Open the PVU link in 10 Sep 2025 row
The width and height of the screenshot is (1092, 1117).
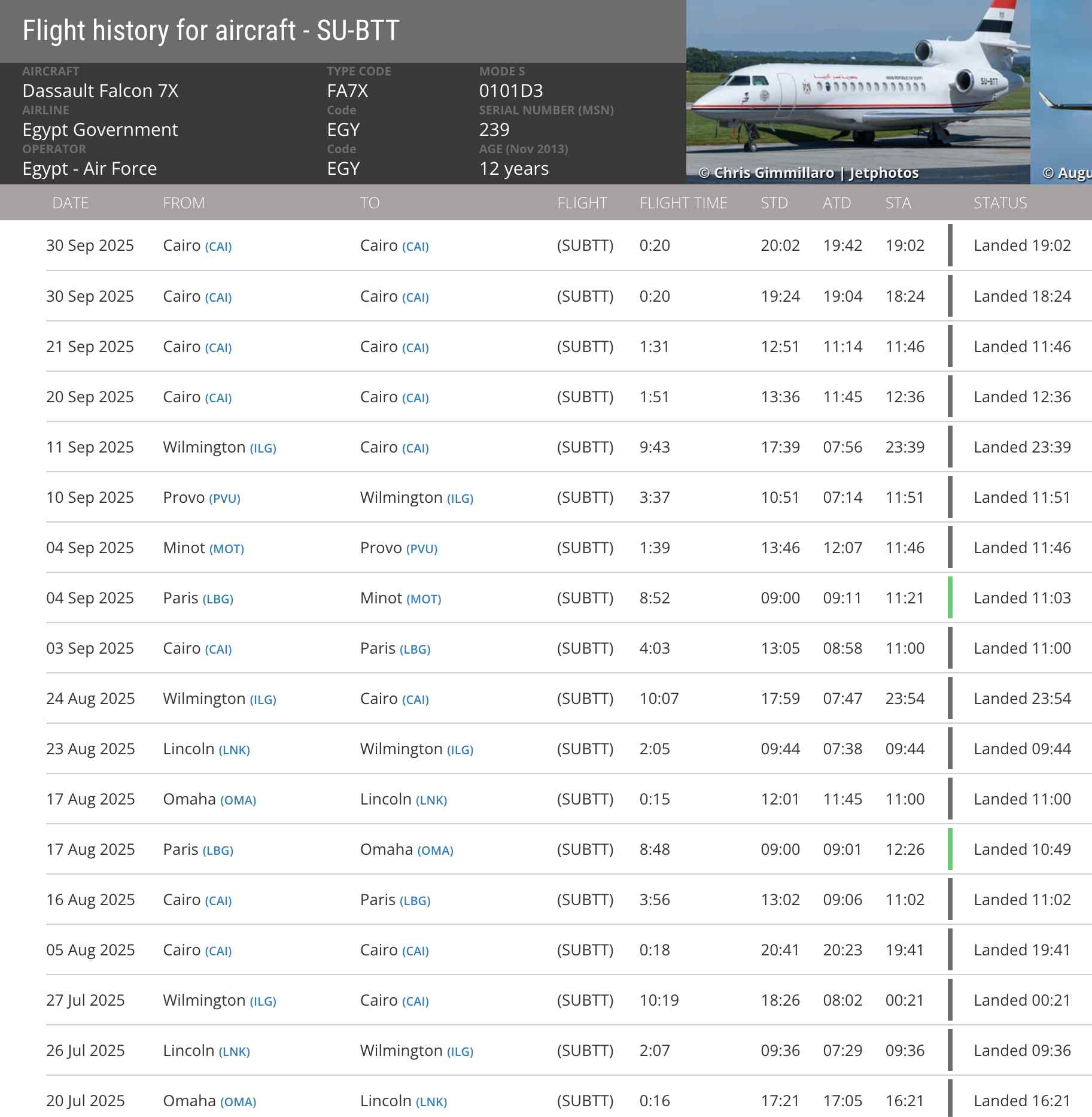pos(224,499)
